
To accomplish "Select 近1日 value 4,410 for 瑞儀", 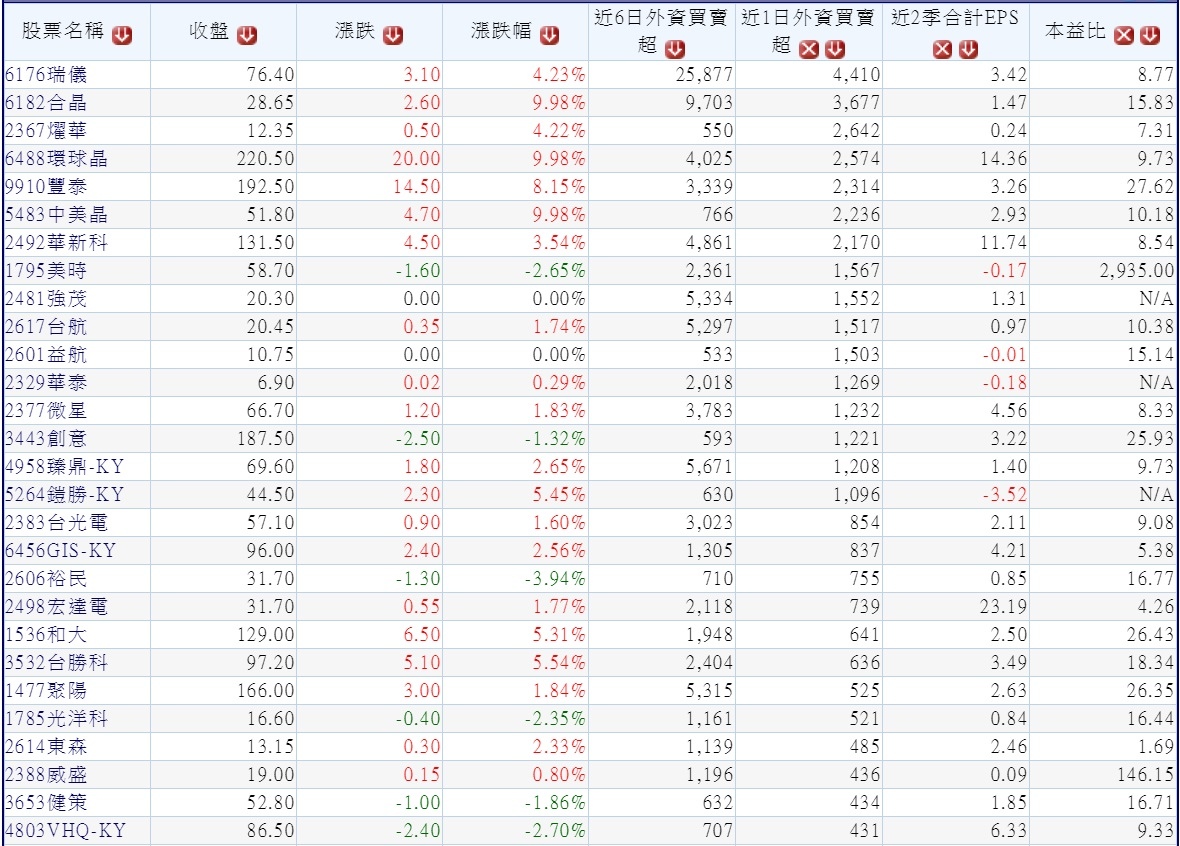I will click(856, 75).
